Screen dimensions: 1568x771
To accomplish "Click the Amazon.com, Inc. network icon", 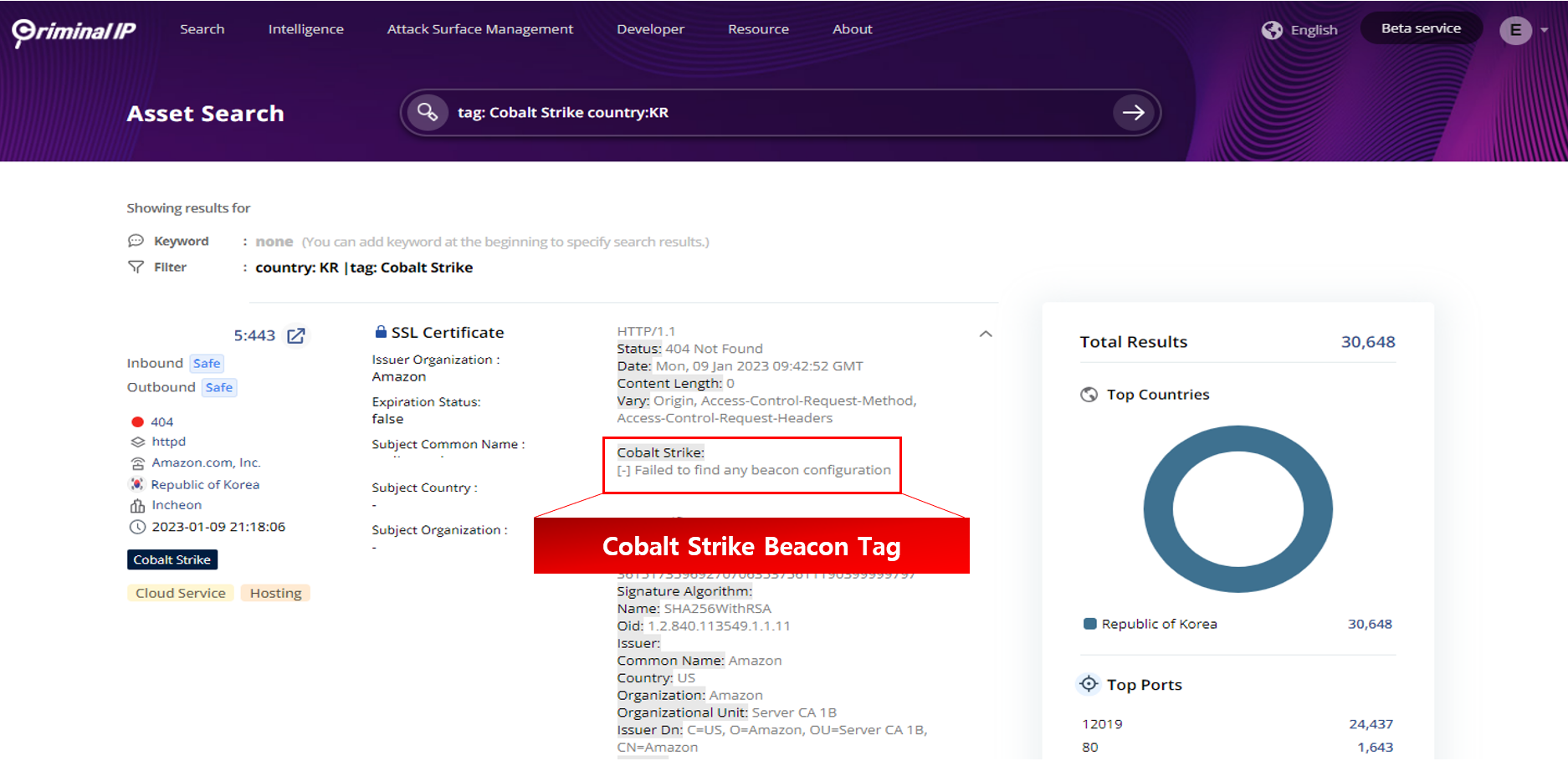I will 138,463.
